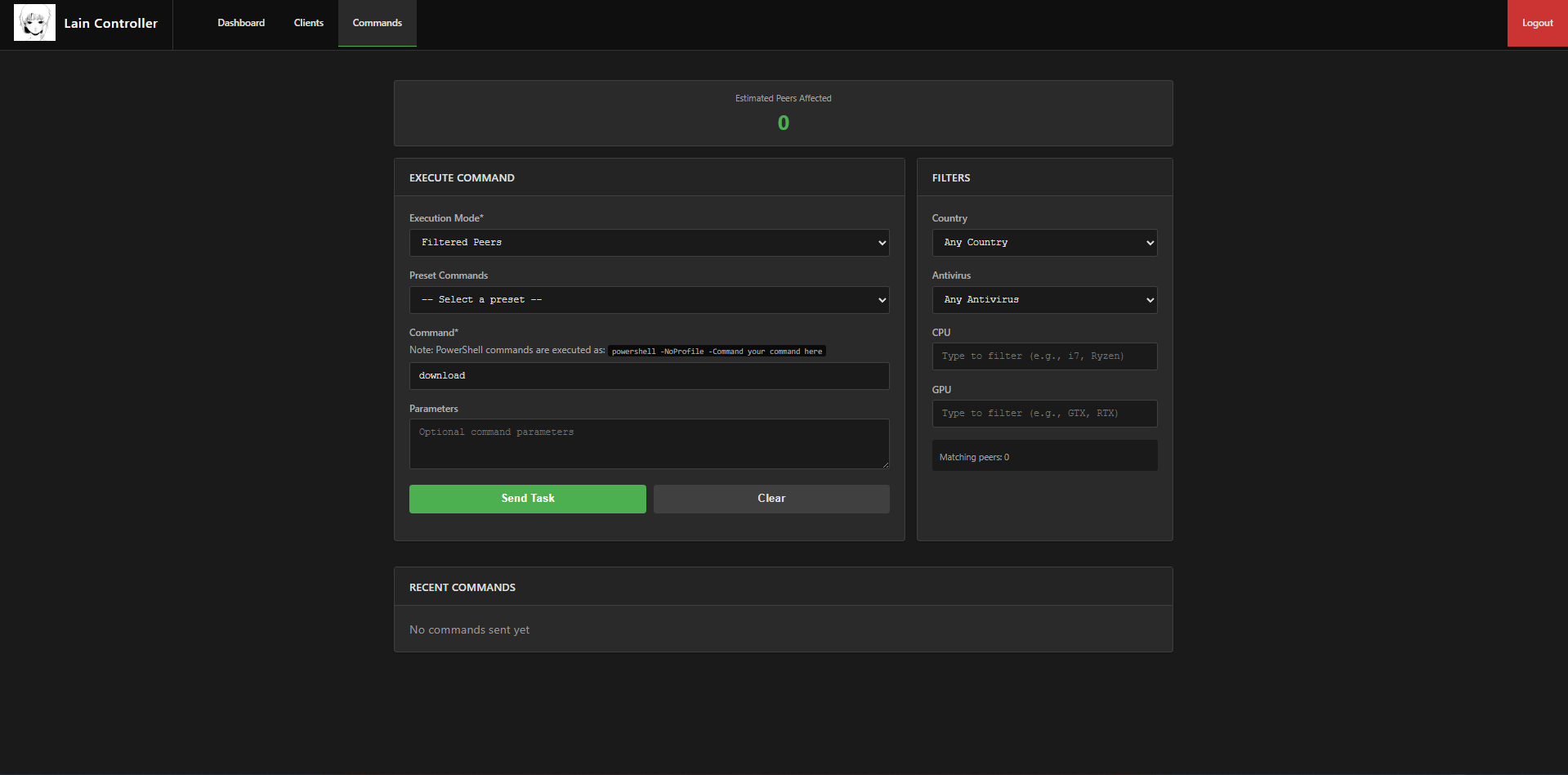
Task: Click the Estimated Peers Affected count
Action: pyautogui.click(x=784, y=123)
